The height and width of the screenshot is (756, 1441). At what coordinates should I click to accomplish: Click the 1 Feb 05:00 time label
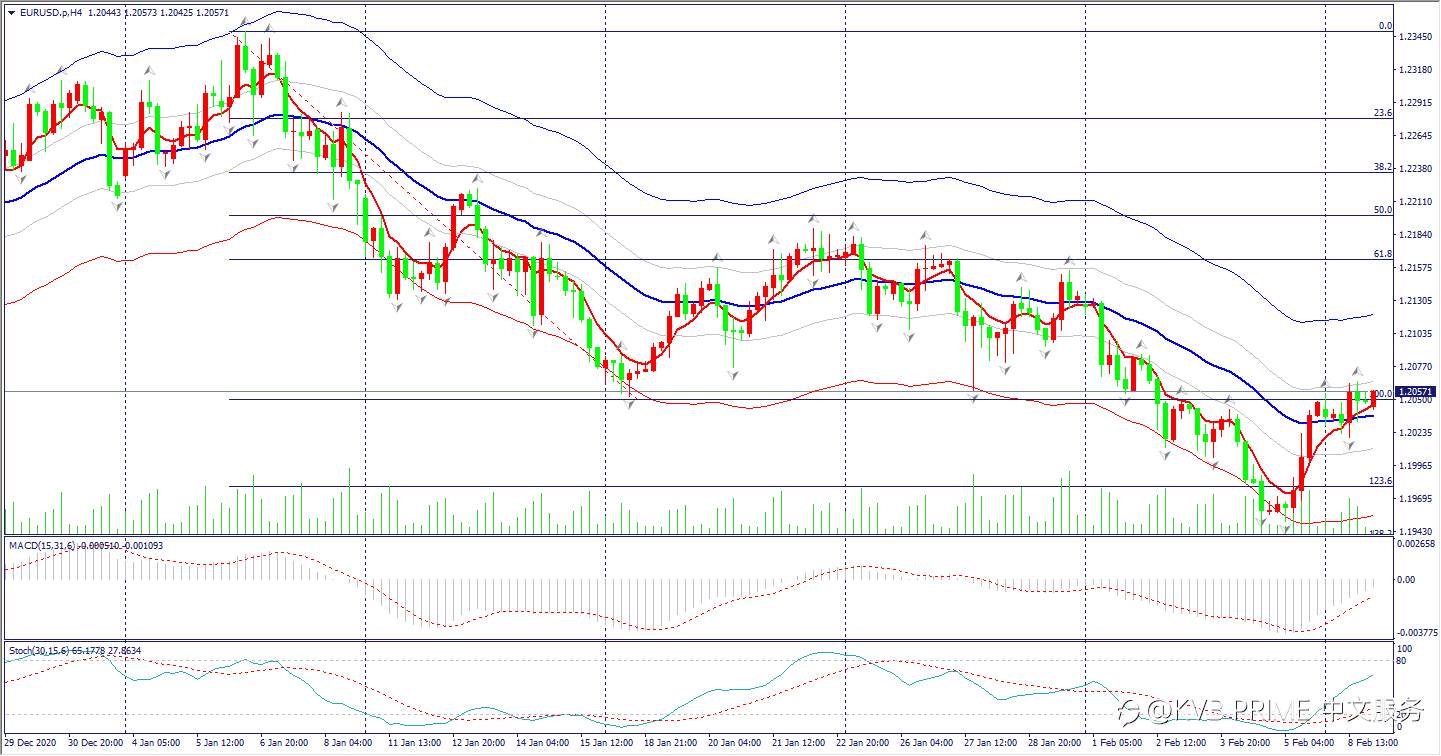1119,744
